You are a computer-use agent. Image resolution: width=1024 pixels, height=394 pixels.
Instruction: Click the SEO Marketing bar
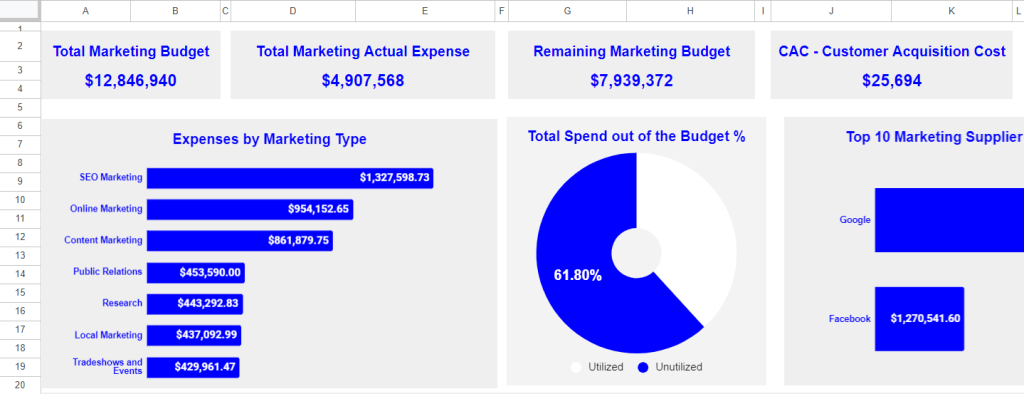(x=290, y=178)
